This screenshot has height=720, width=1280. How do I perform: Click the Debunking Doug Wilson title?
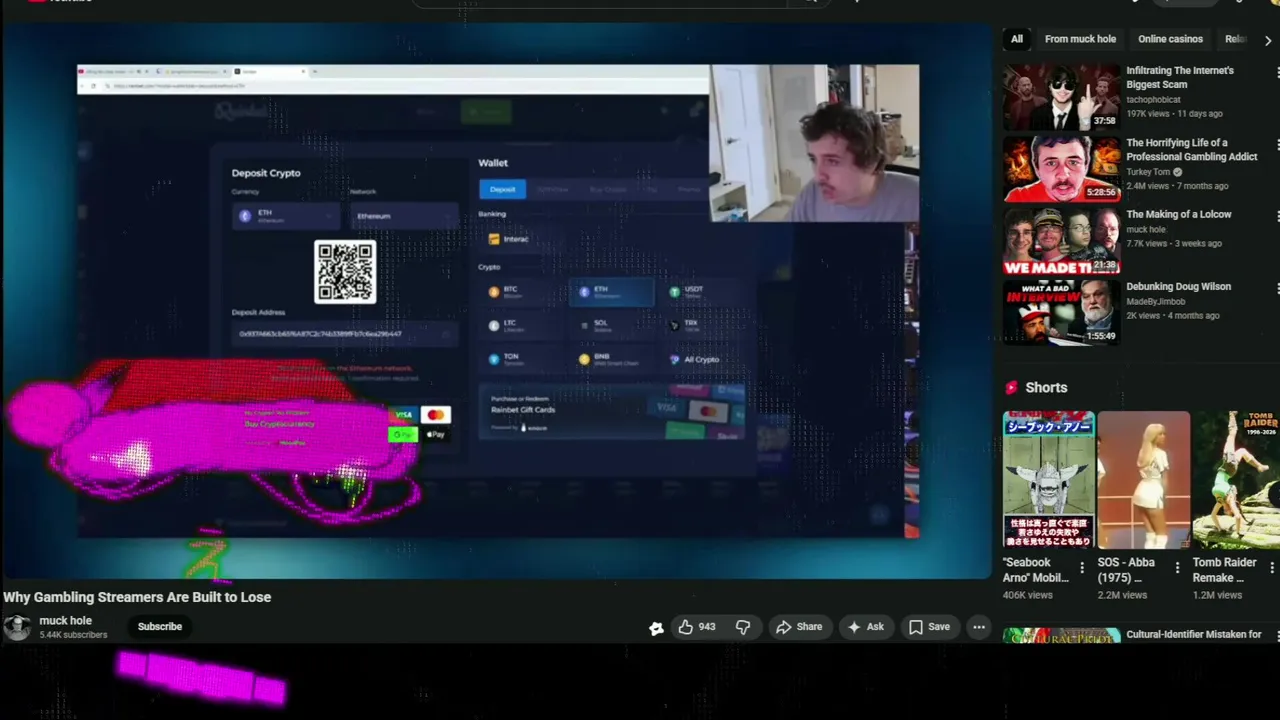click(1178, 286)
